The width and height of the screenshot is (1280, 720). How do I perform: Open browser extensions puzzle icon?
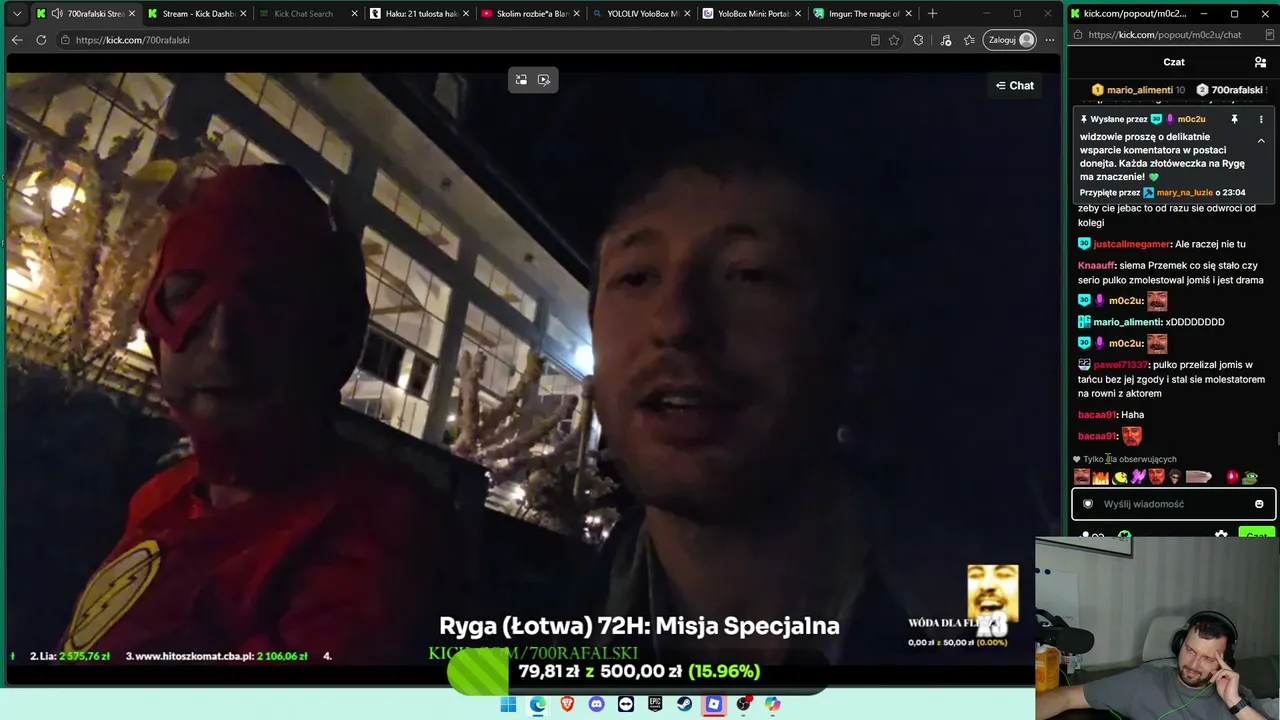(918, 40)
